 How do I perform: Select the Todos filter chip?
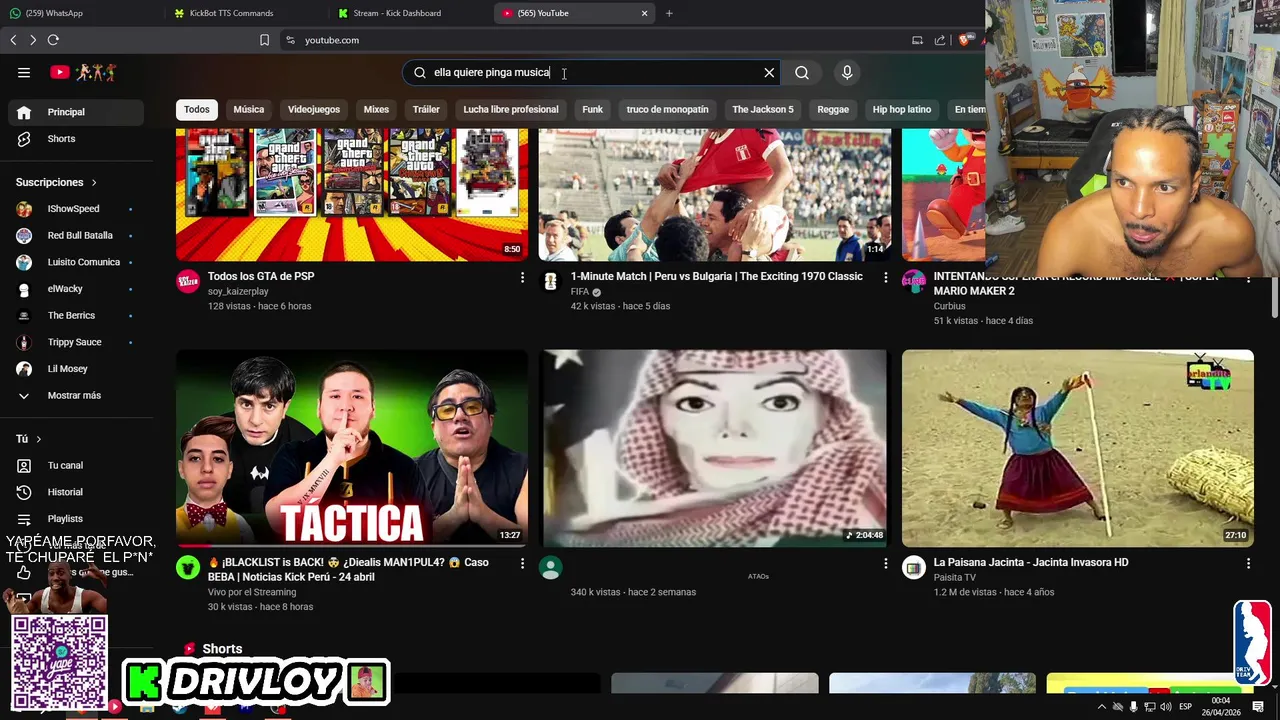(197, 109)
